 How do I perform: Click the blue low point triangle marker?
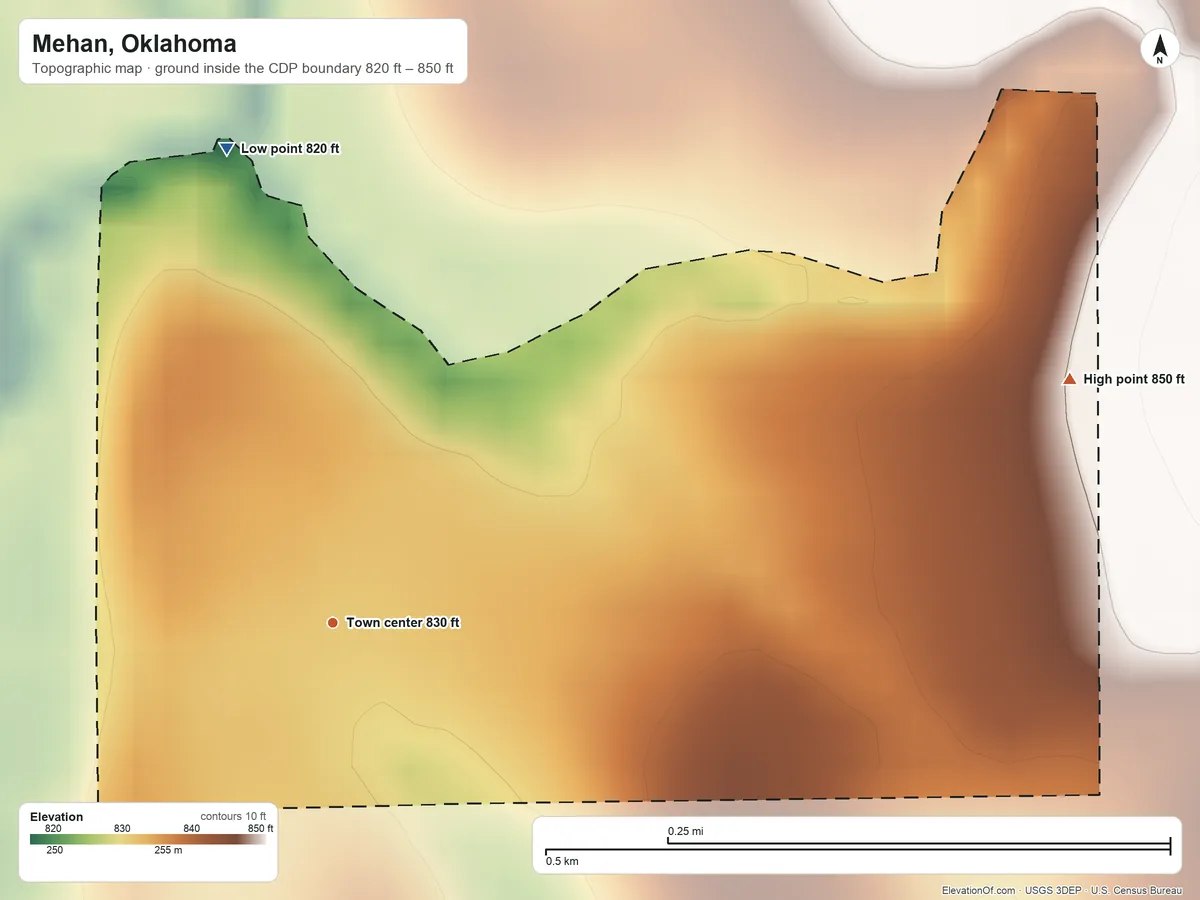[x=227, y=149]
